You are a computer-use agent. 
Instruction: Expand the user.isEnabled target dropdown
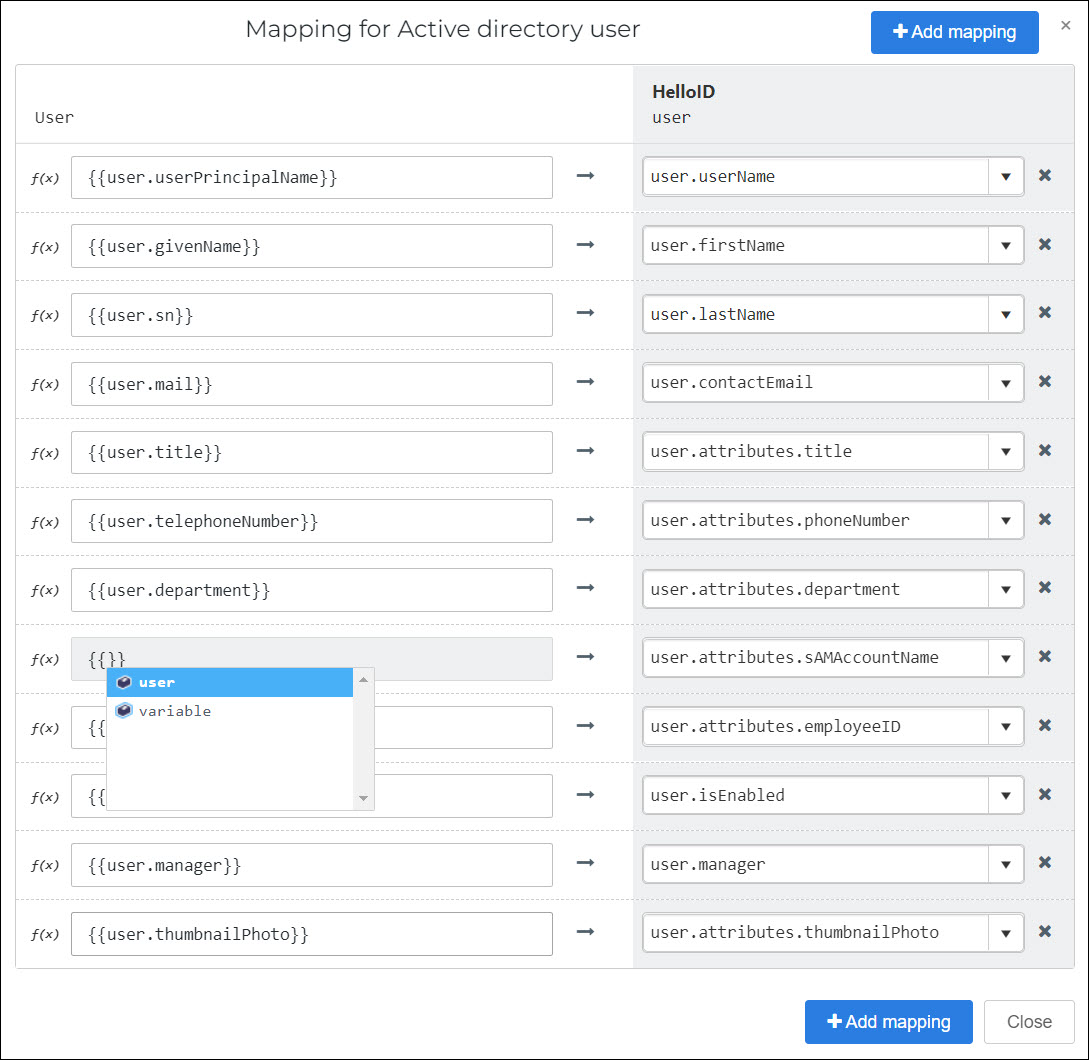point(1006,795)
